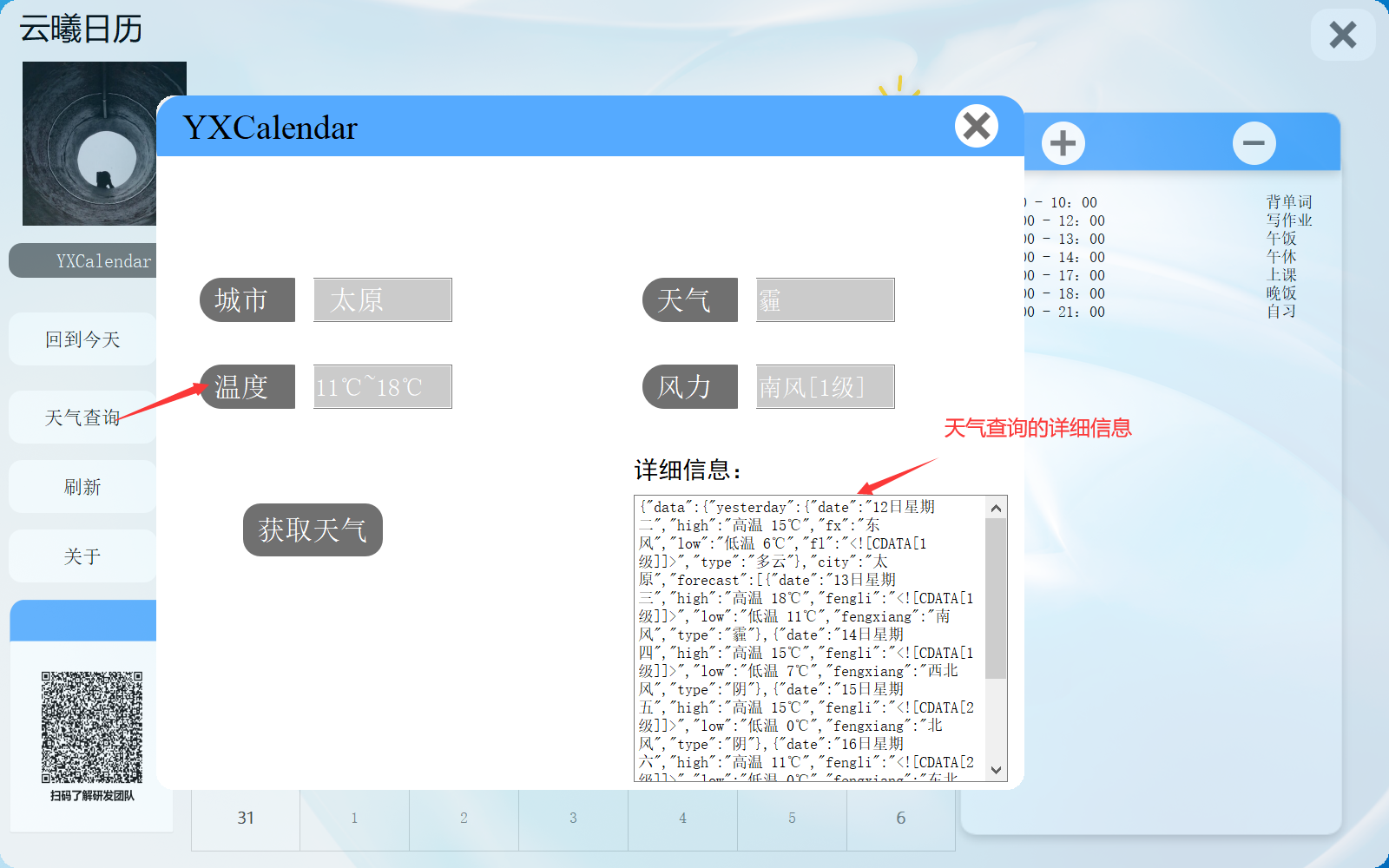Click the scroll-down arrow on the detail info box
This screenshot has height=868, width=1389.
pyautogui.click(x=997, y=768)
